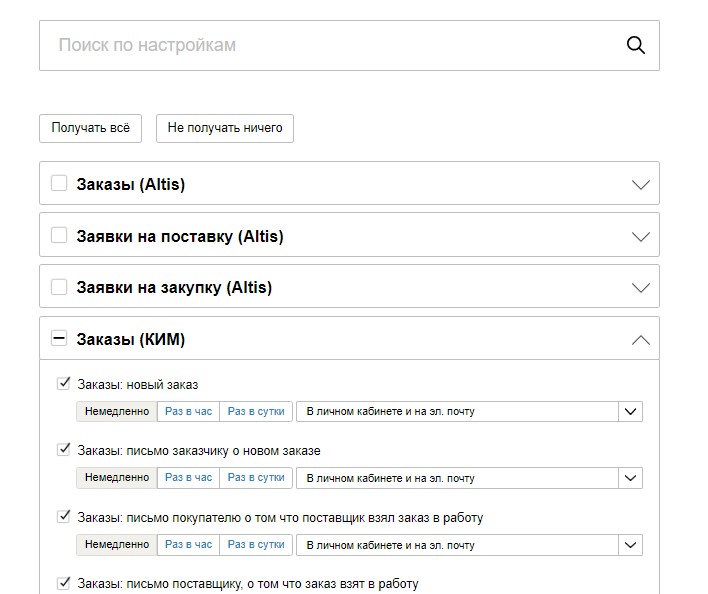Select 'Немедленно' for 'поставщик взял заказ в работу'
Screen dimensions: 708x594
tap(116, 545)
